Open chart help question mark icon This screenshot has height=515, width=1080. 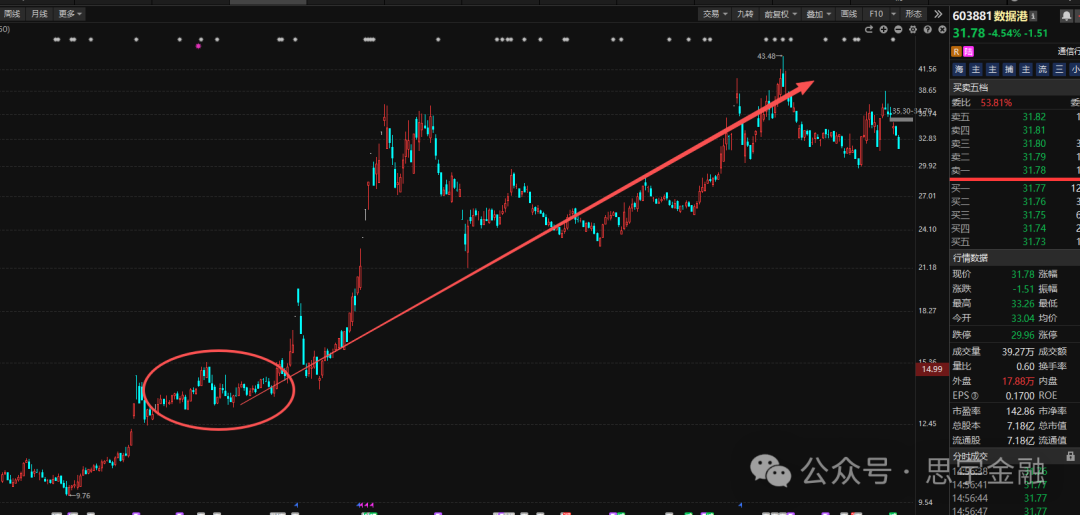(926, 30)
